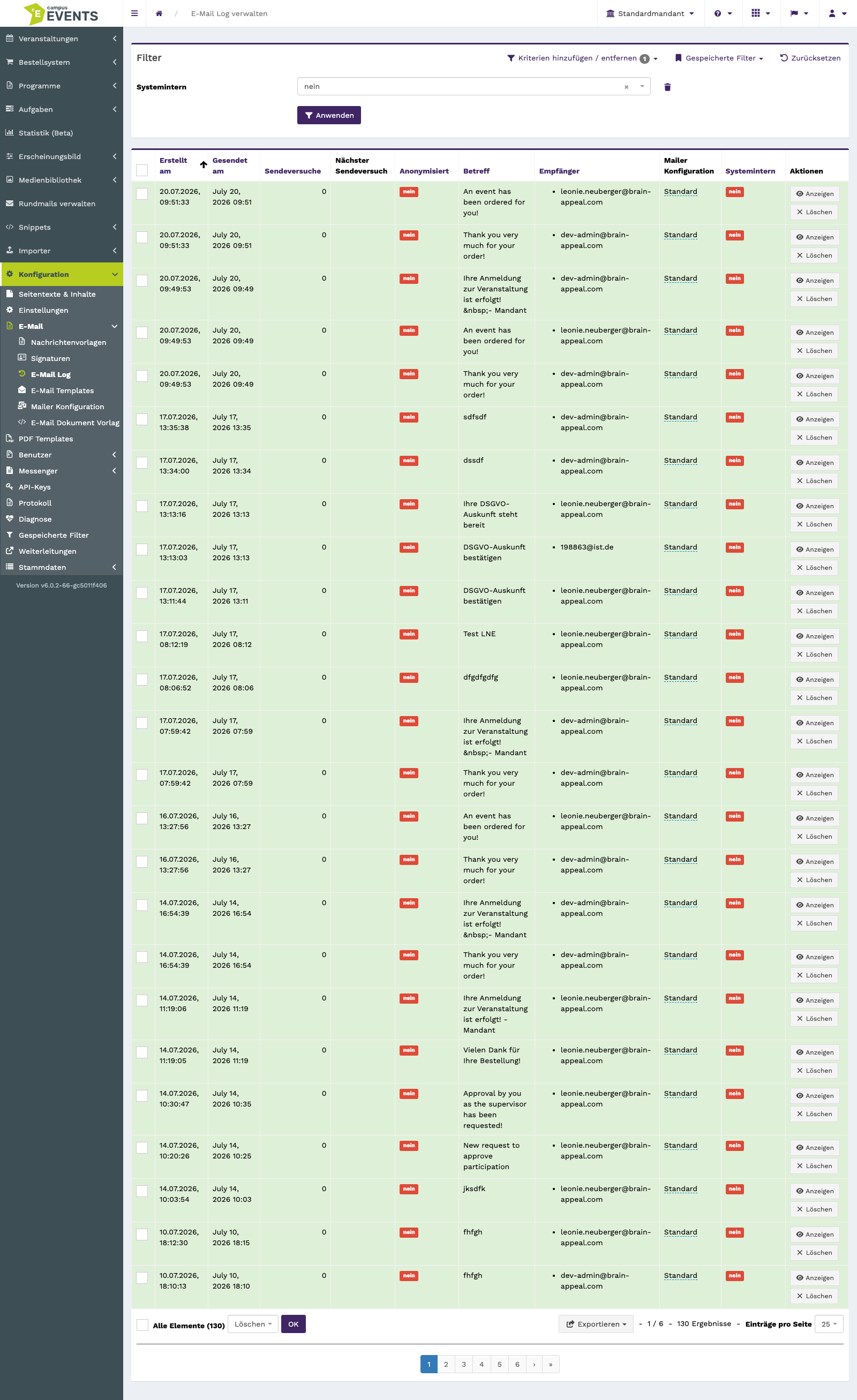
Task: Go to page 3 in pagination
Action: pyautogui.click(x=464, y=1364)
